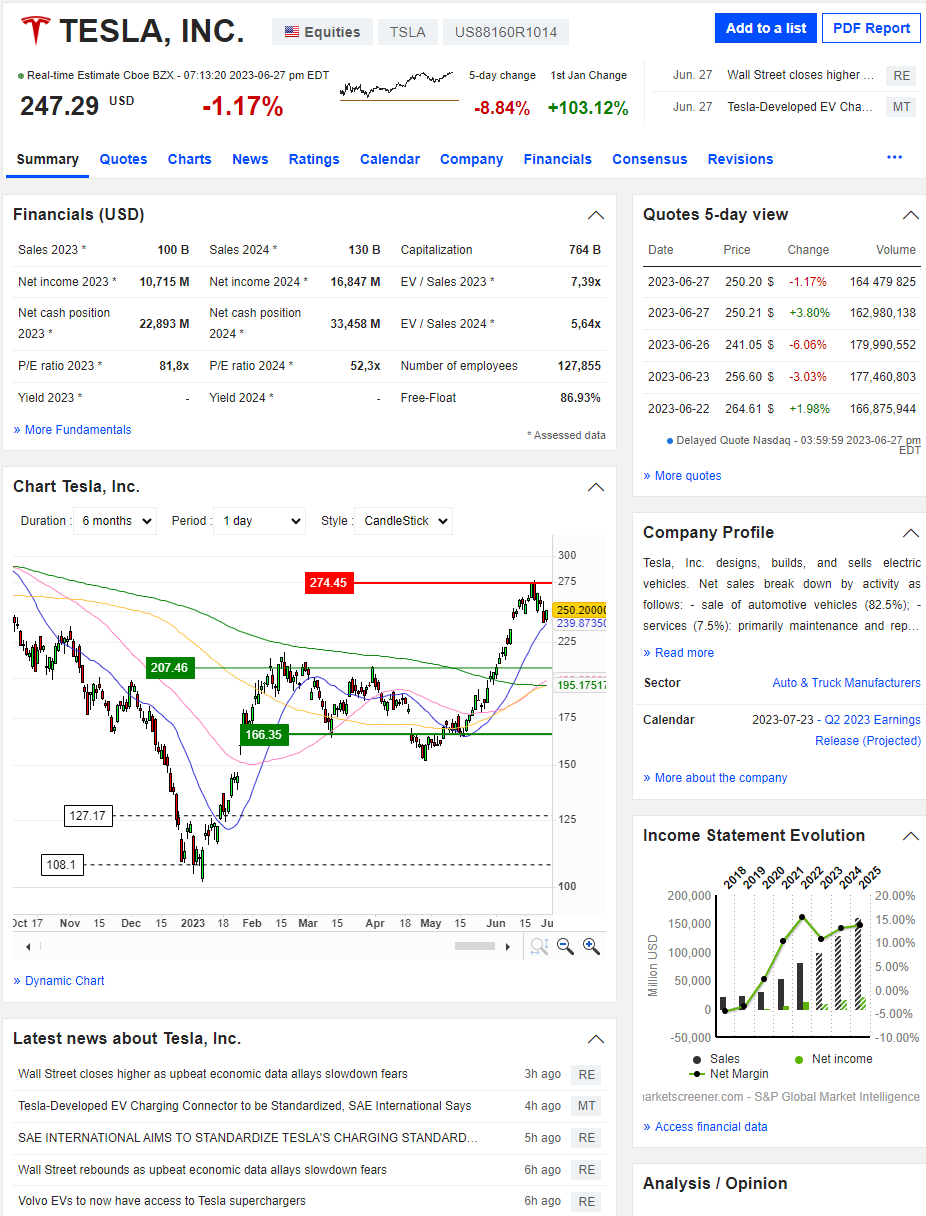This screenshot has height=1216, width=926.
Task: Open the Company tab
Action: click(x=472, y=159)
